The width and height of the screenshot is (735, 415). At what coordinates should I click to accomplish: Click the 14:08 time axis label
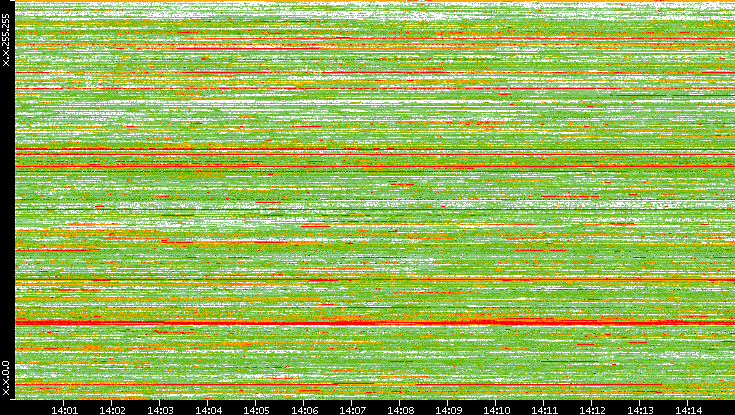point(400,410)
